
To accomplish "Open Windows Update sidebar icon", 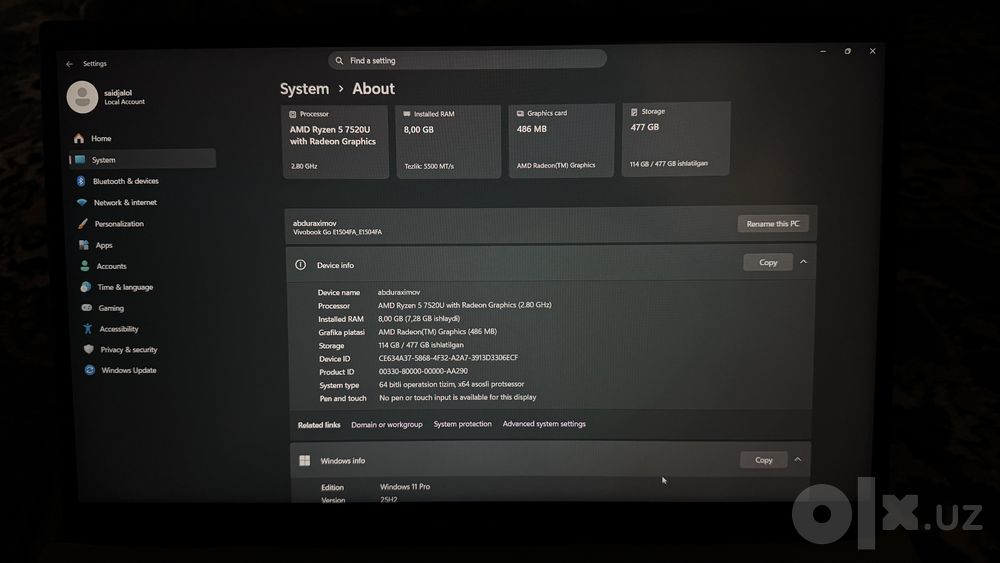I will [x=90, y=370].
